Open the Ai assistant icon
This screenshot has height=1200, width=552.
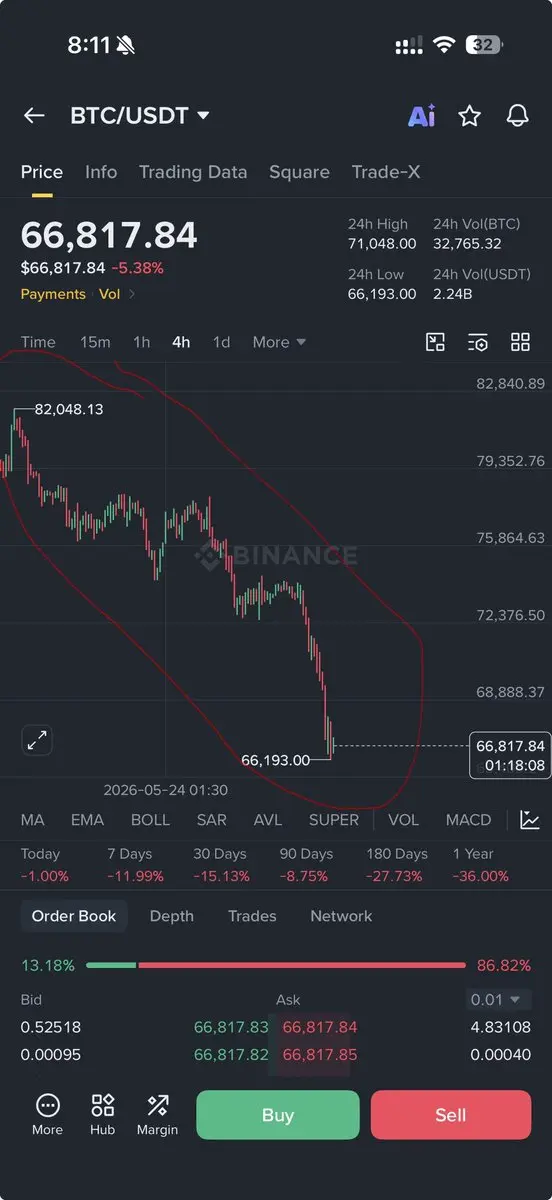click(x=421, y=116)
